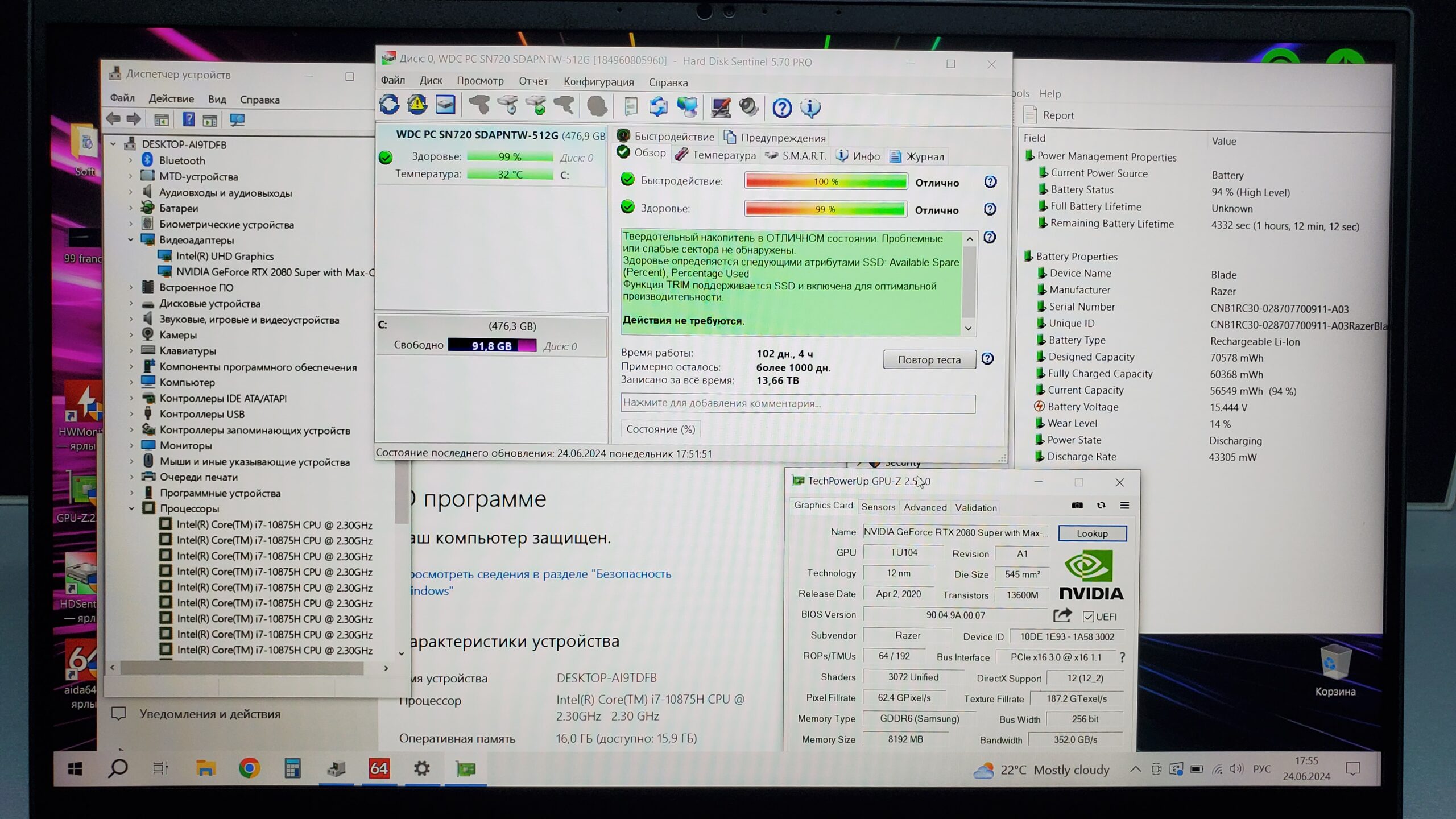This screenshot has height=819, width=1456.
Task: Open Chrome from the taskbar
Action: (x=249, y=768)
